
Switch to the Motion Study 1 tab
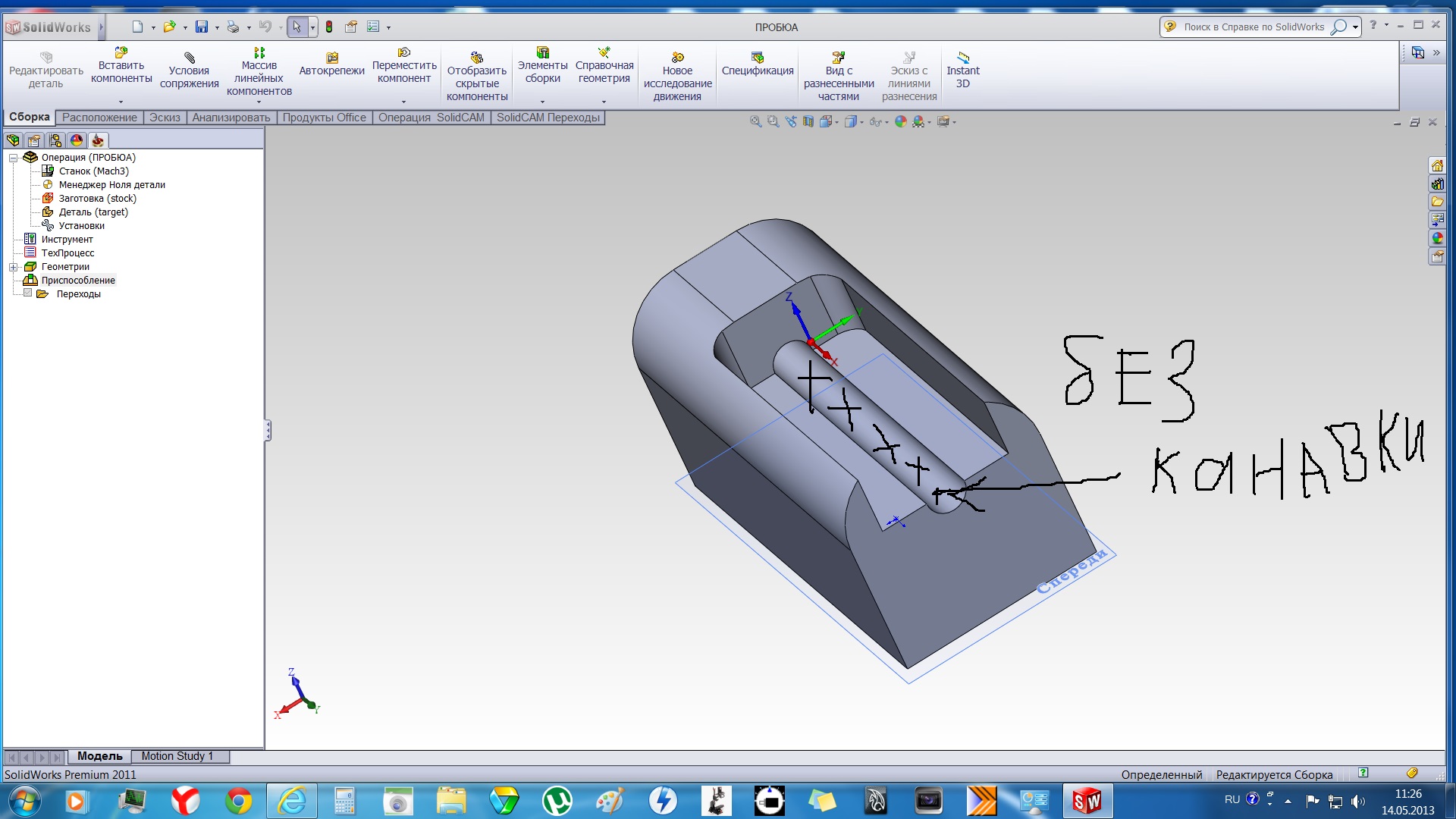(177, 756)
